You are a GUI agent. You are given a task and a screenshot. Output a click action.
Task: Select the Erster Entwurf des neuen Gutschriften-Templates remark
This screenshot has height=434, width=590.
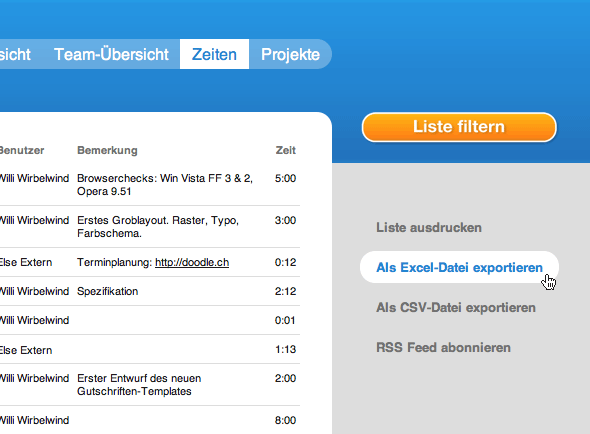(139, 385)
